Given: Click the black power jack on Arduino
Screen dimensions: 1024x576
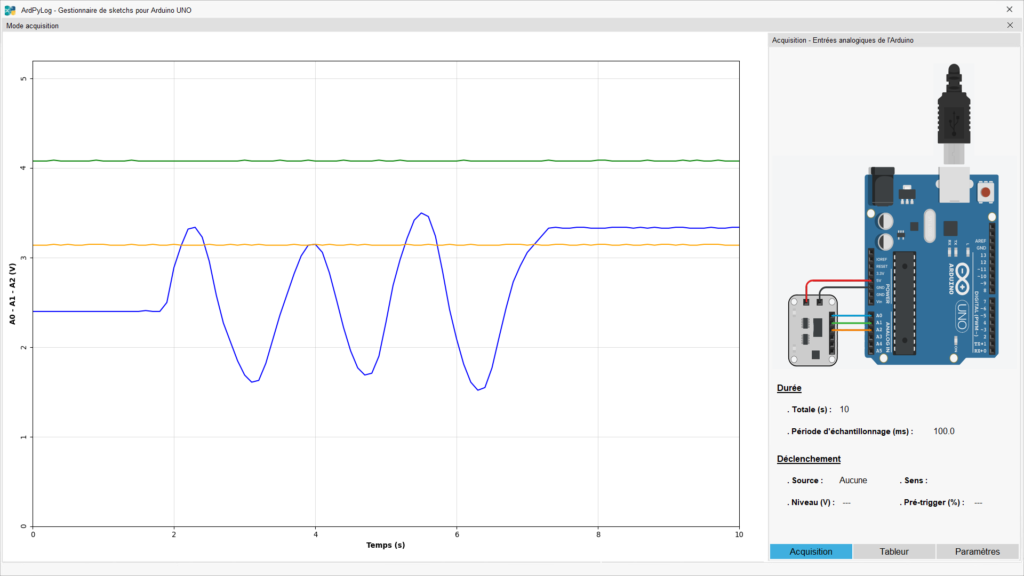Looking at the screenshot, I should [881, 186].
